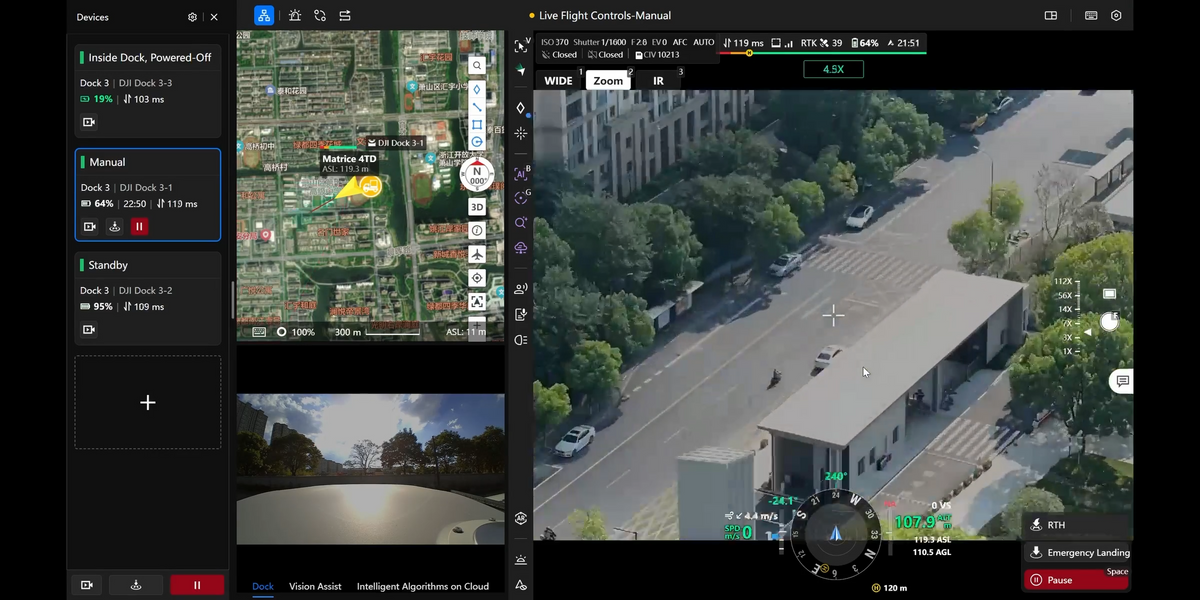Click the beacon light icon near sidebar bottom

click(x=520, y=560)
